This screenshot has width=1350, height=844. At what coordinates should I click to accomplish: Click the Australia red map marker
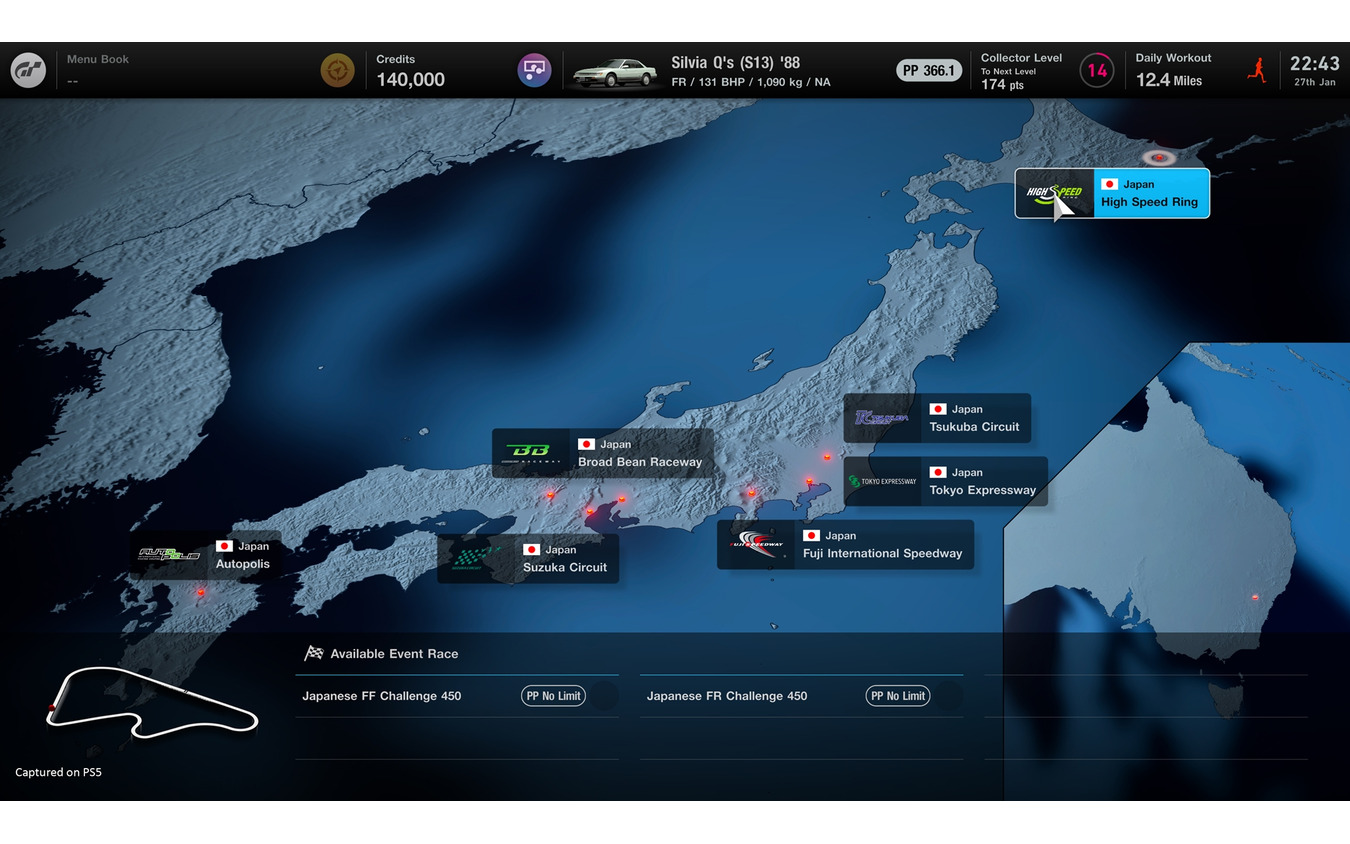click(x=1255, y=597)
